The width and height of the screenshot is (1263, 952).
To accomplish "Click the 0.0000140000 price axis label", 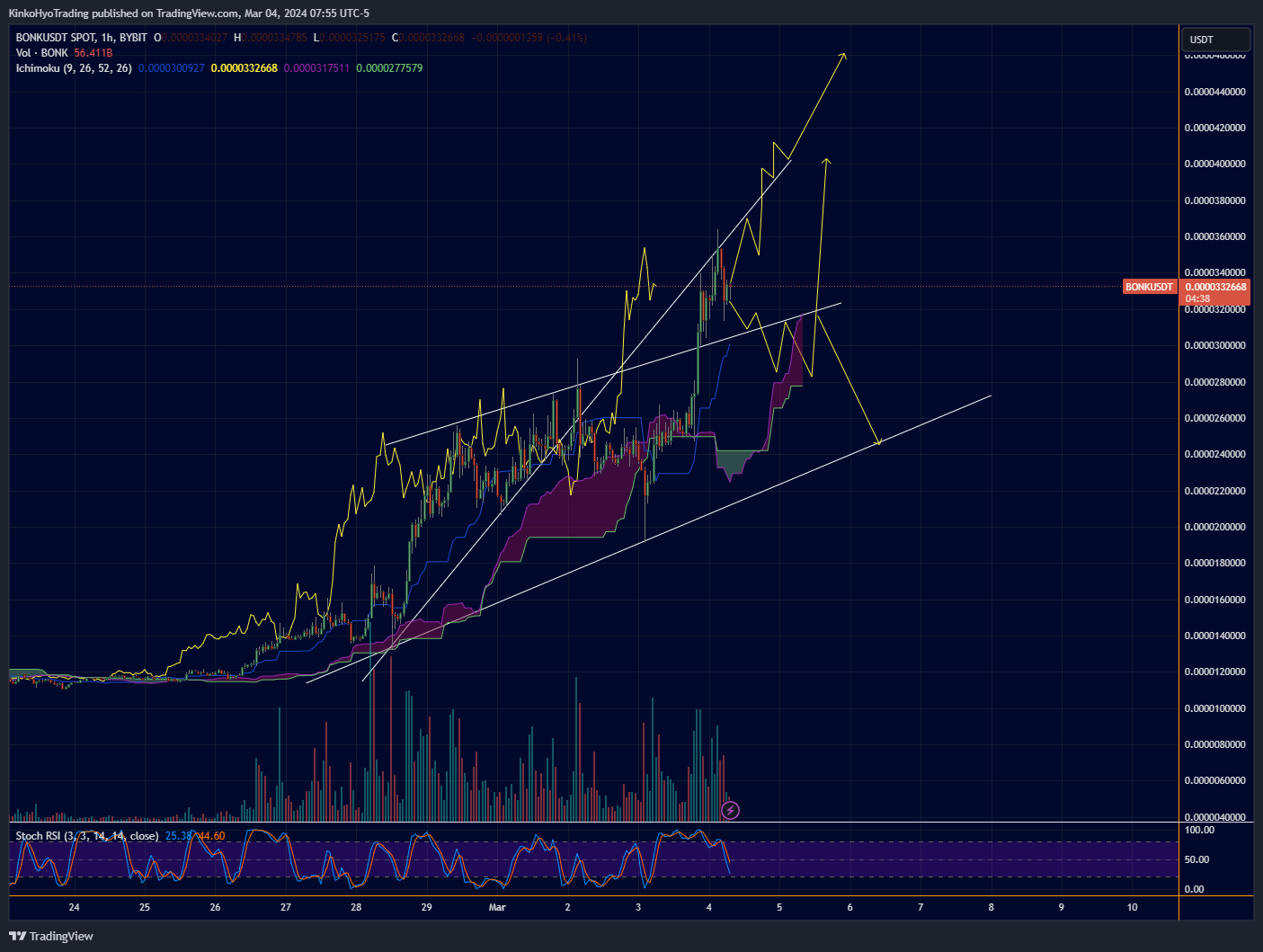I will 1214,636.
